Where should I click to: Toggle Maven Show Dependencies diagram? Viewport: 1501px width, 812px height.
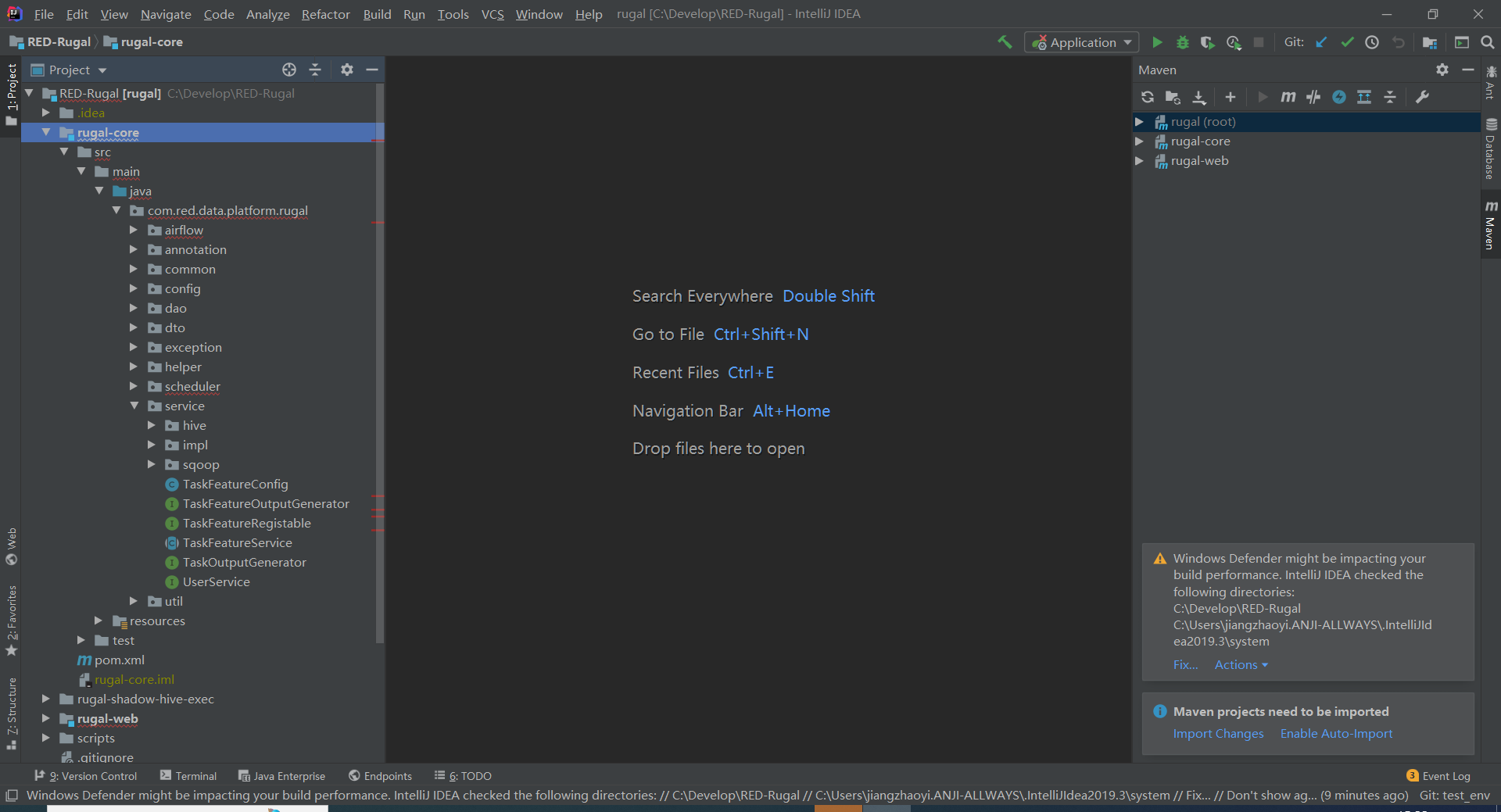[1364, 97]
